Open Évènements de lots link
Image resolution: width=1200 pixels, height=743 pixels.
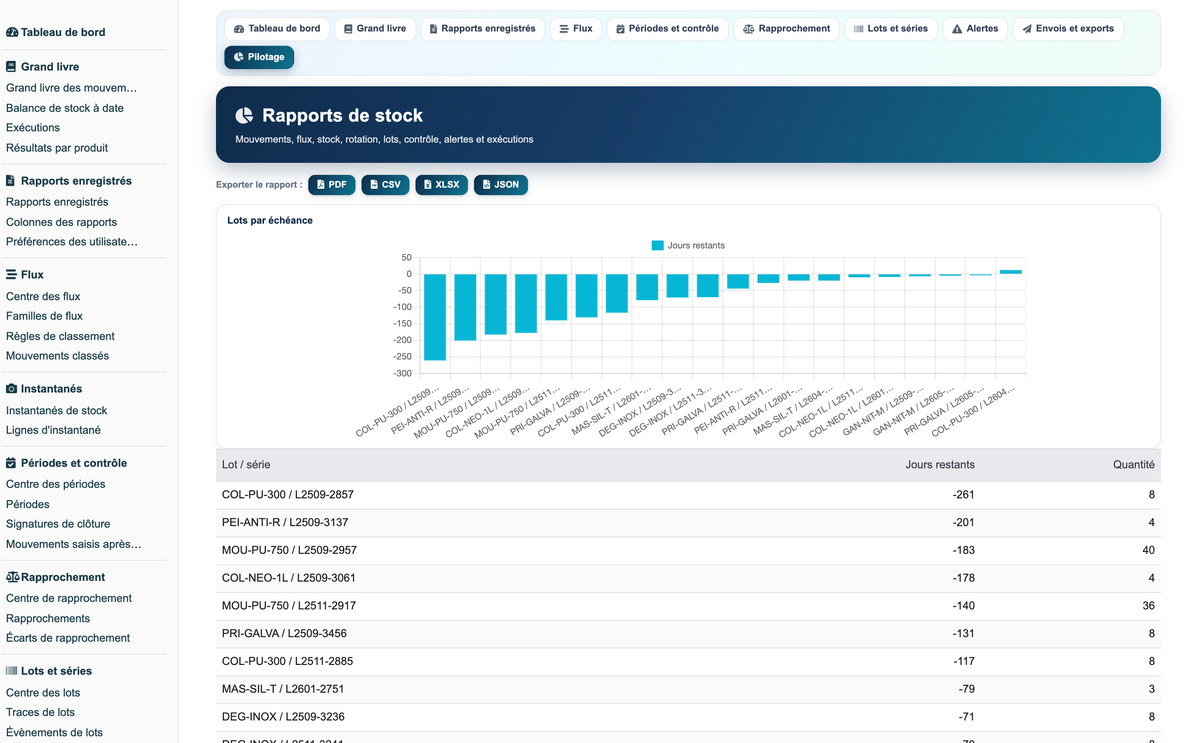pyautogui.click(x=54, y=732)
